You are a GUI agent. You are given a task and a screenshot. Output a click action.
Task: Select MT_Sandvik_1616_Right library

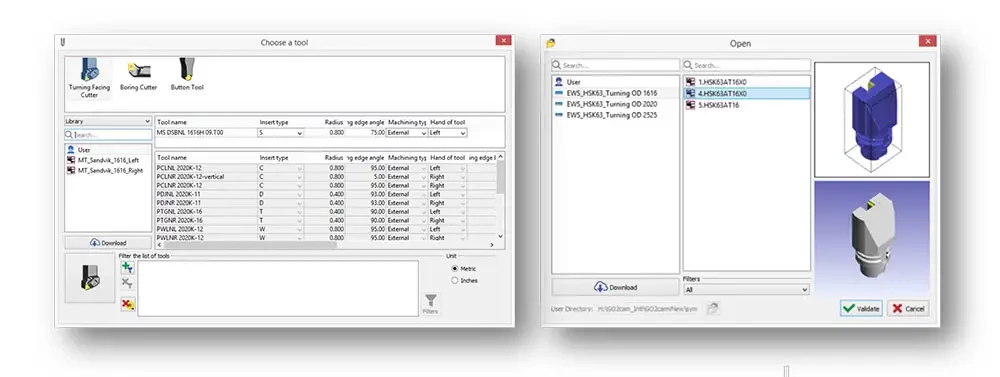(x=108, y=170)
